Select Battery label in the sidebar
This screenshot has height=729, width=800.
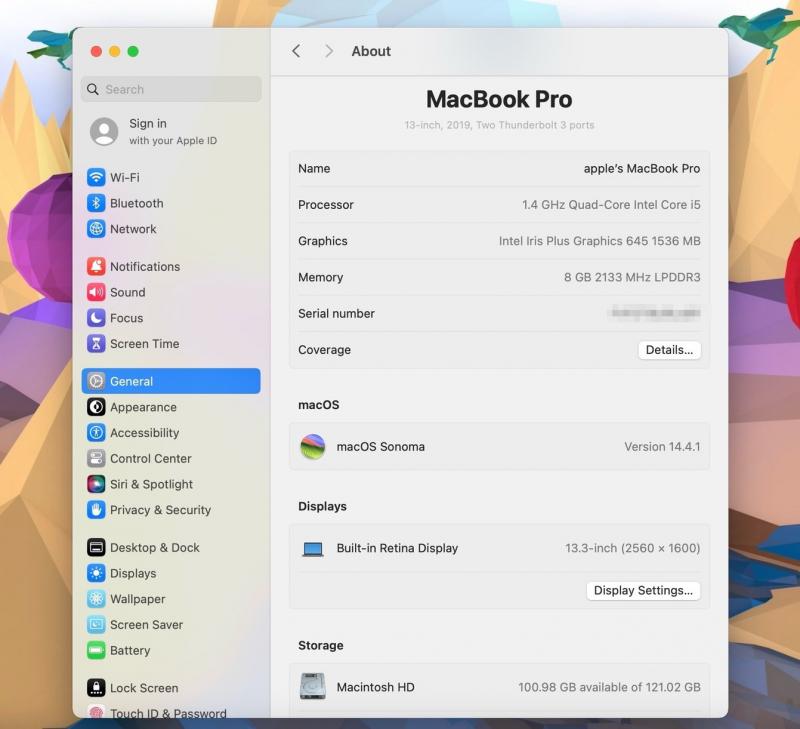pyautogui.click(x=130, y=650)
